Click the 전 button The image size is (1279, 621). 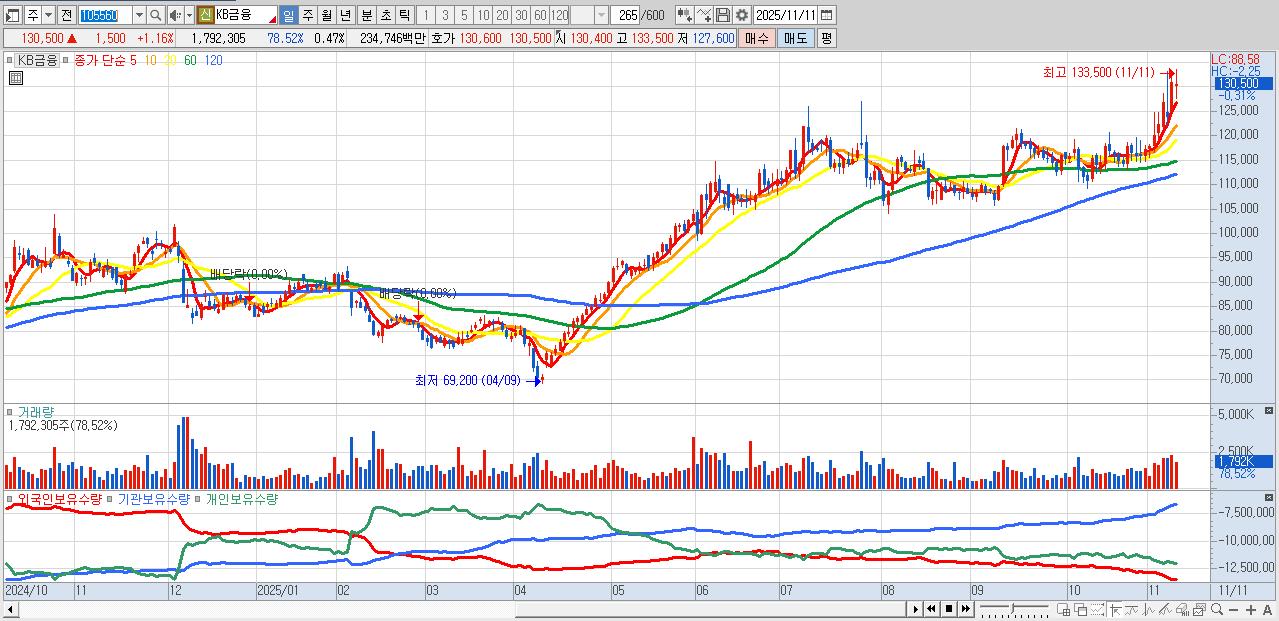pos(66,16)
